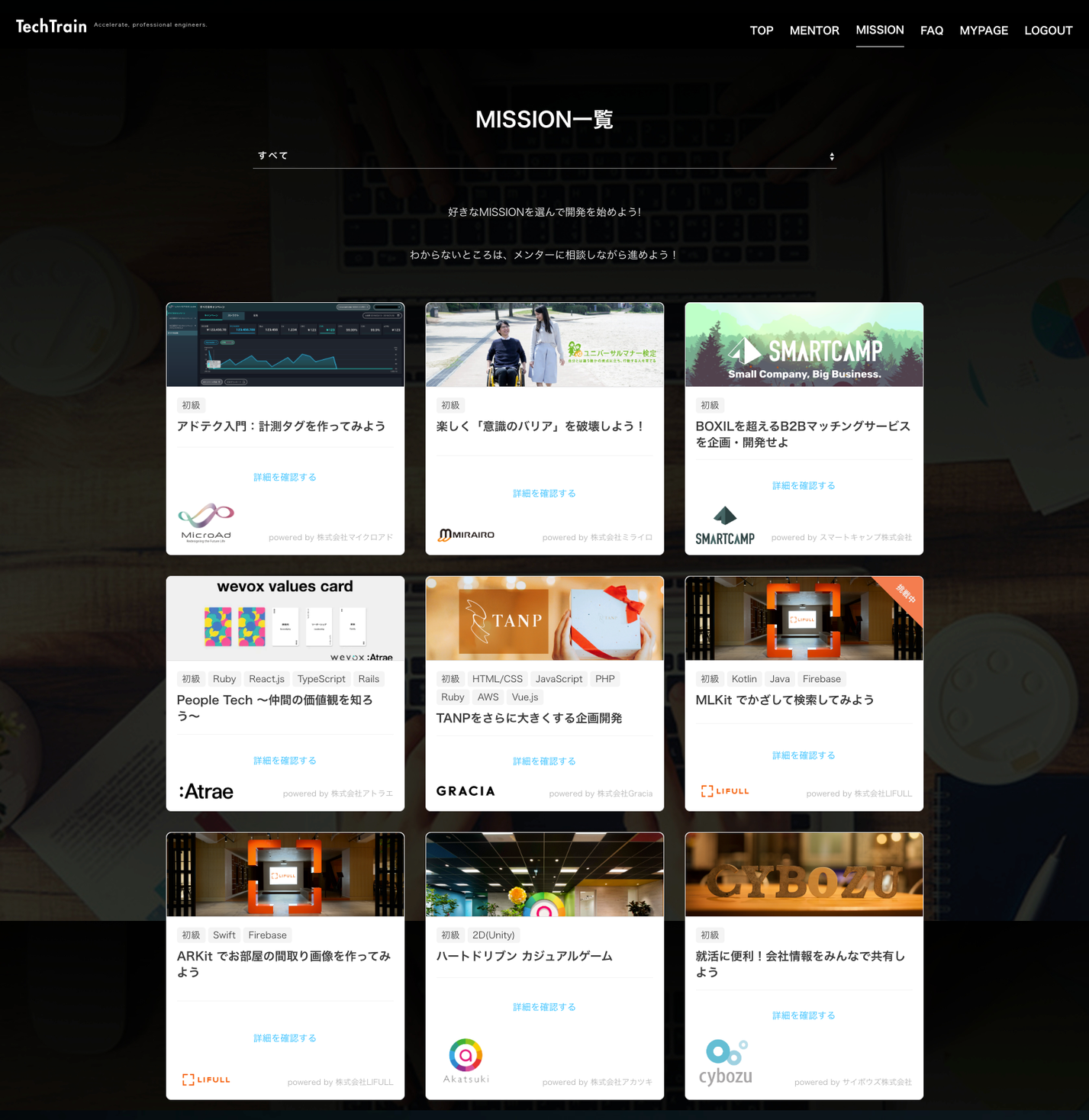Select the 2D(Unity) tag on the Akatsuki mission
Image resolution: width=1089 pixels, height=1120 pixels.
[x=493, y=935]
